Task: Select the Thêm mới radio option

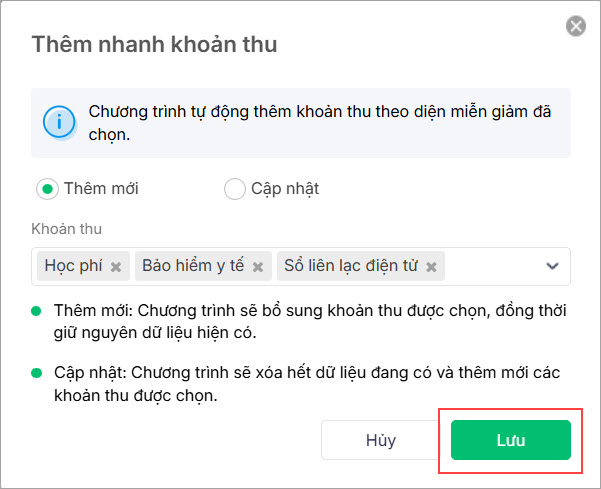Action: click(47, 188)
